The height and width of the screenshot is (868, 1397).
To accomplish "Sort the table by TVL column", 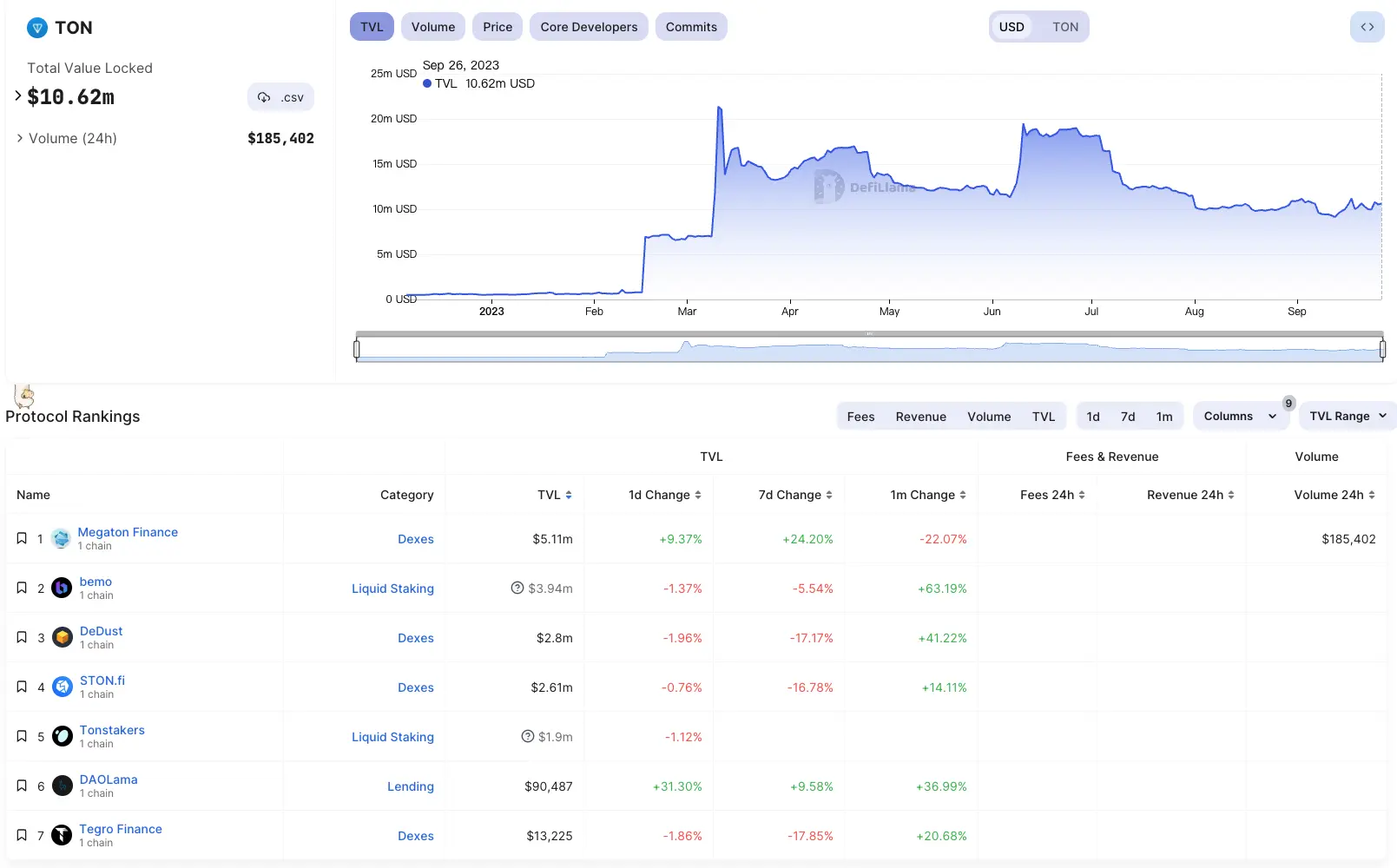I will [x=554, y=495].
